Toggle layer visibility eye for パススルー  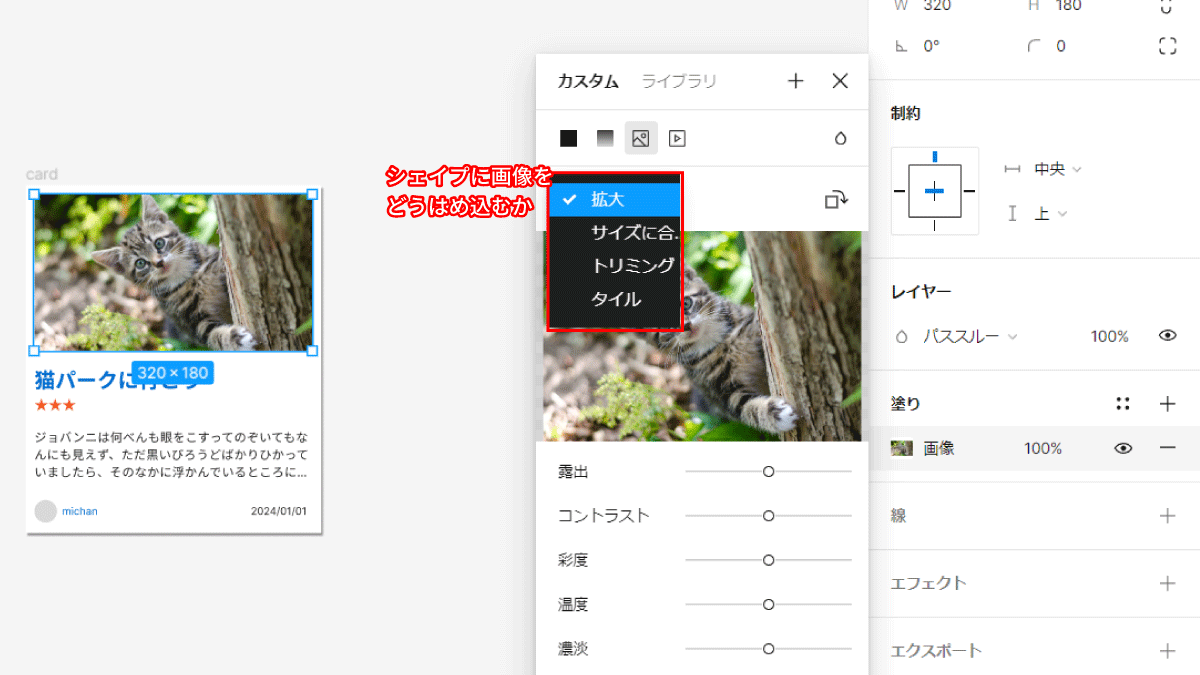click(1167, 336)
